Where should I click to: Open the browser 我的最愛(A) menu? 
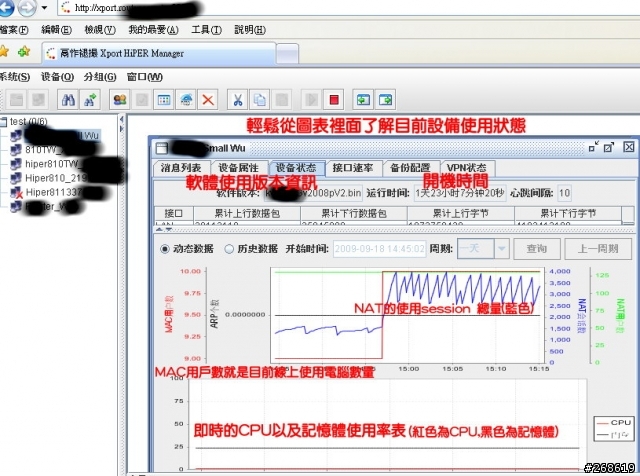tap(153, 30)
